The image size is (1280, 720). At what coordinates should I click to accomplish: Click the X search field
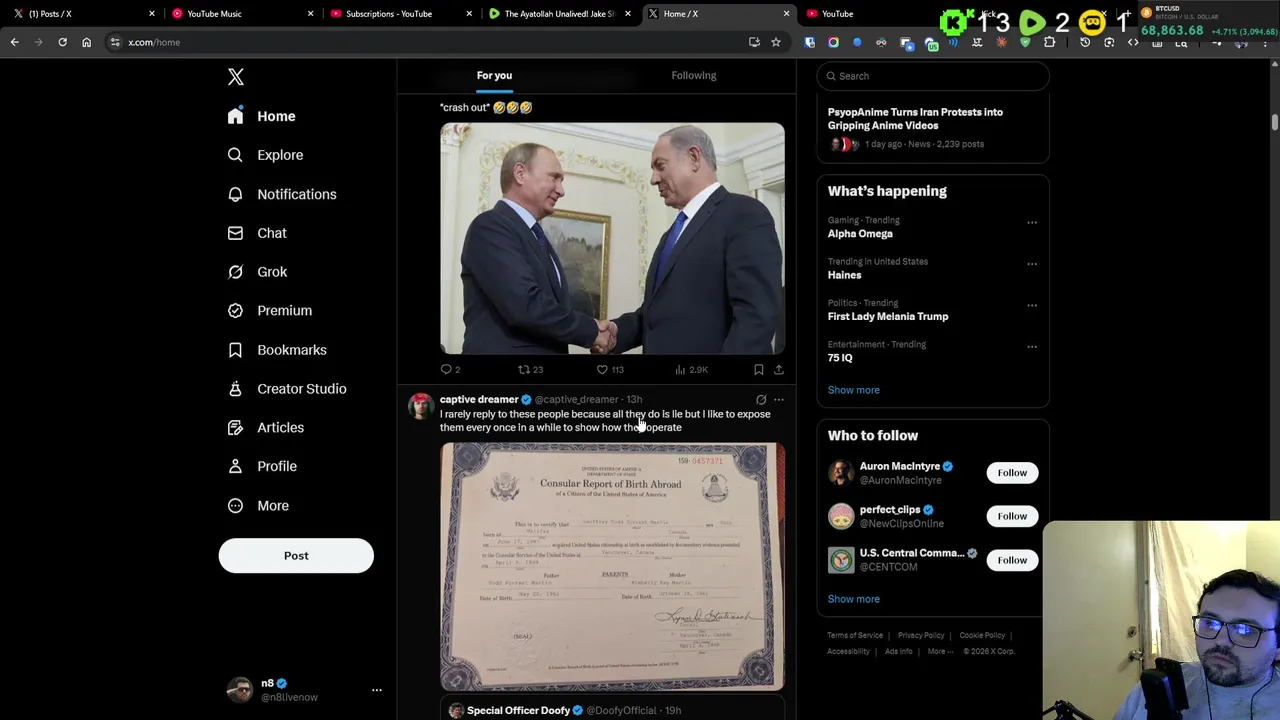[x=933, y=76]
